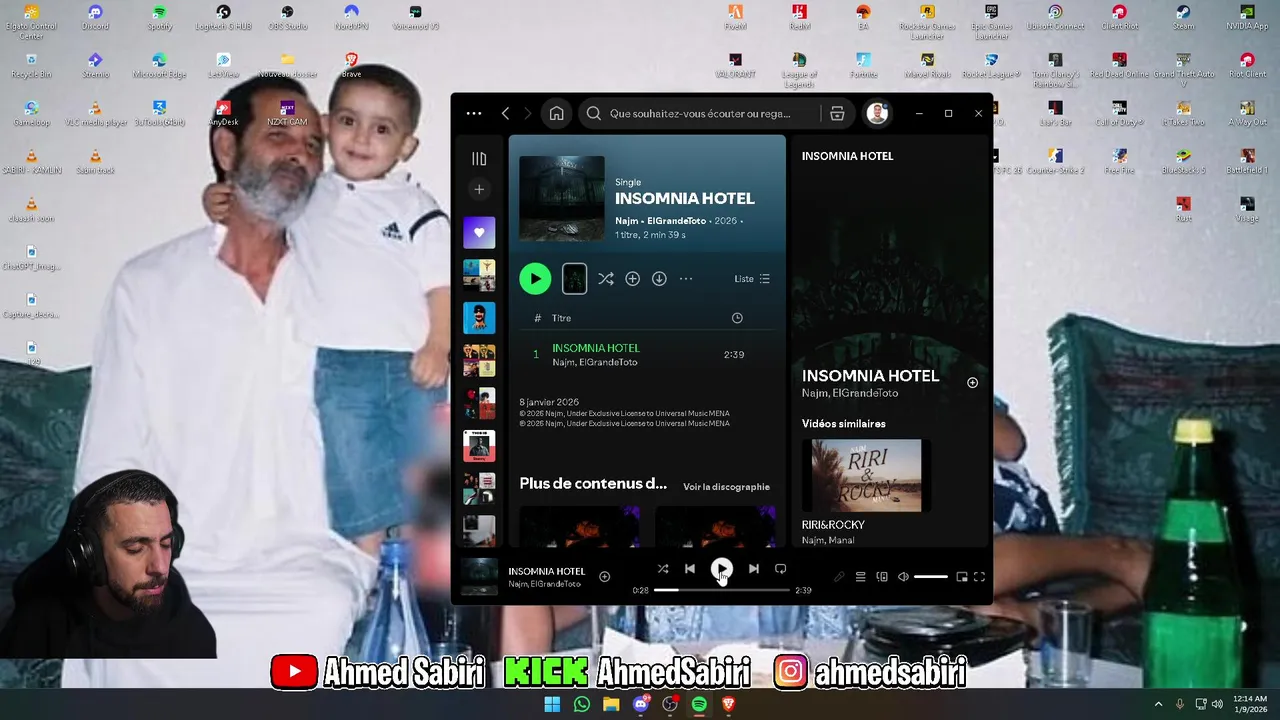Open Spotify Home page
This screenshot has height=720, width=1280.
(557, 114)
